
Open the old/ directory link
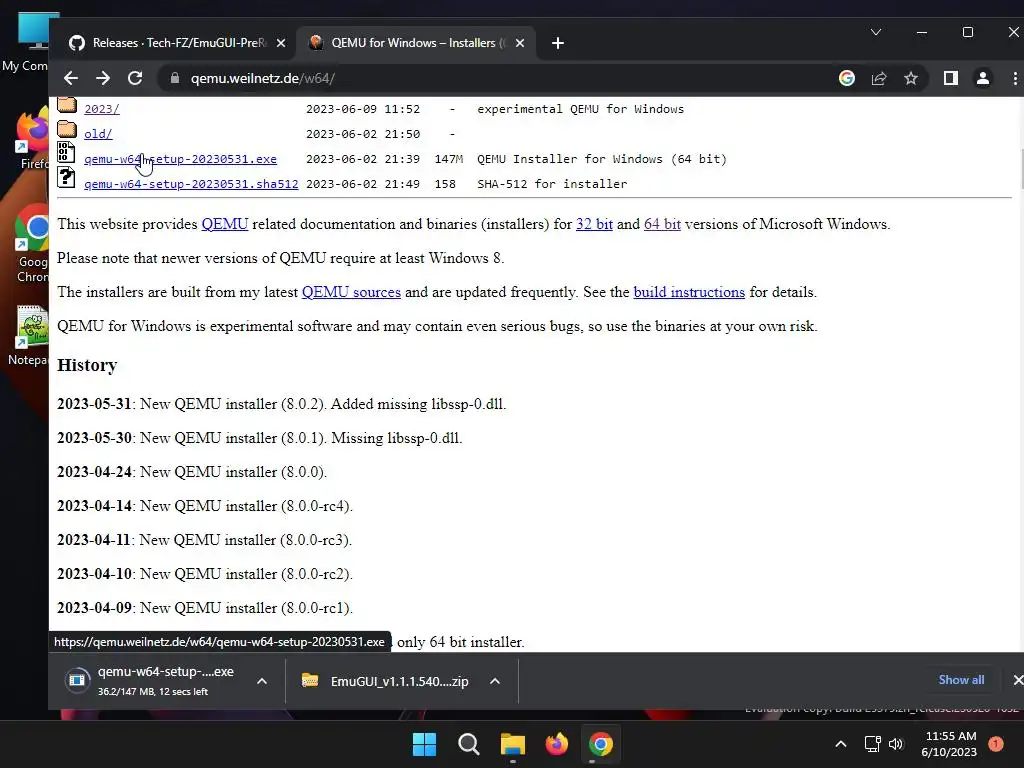coord(98,134)
